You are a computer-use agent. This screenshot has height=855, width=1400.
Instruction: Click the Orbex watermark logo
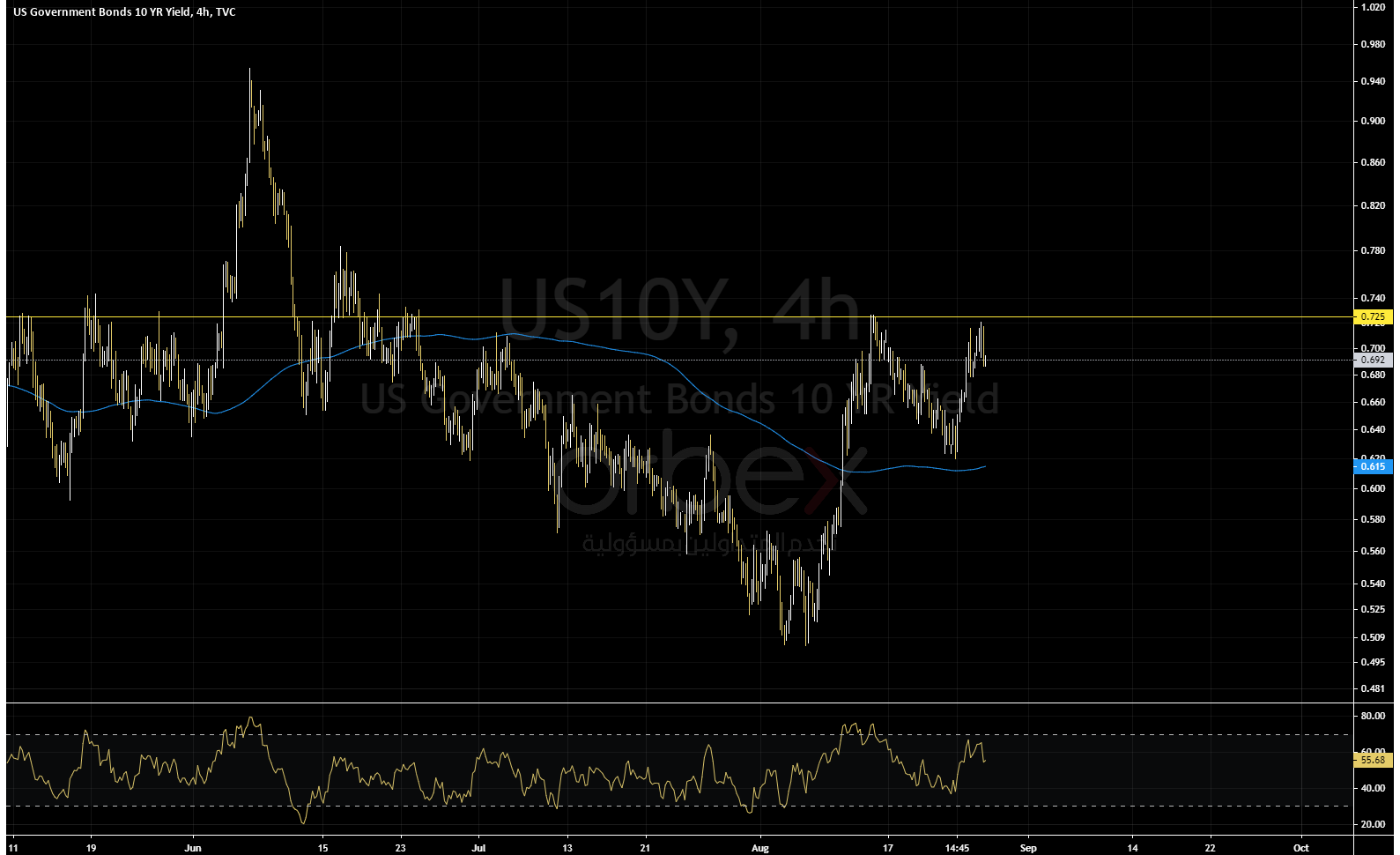[x=714, y=481]
